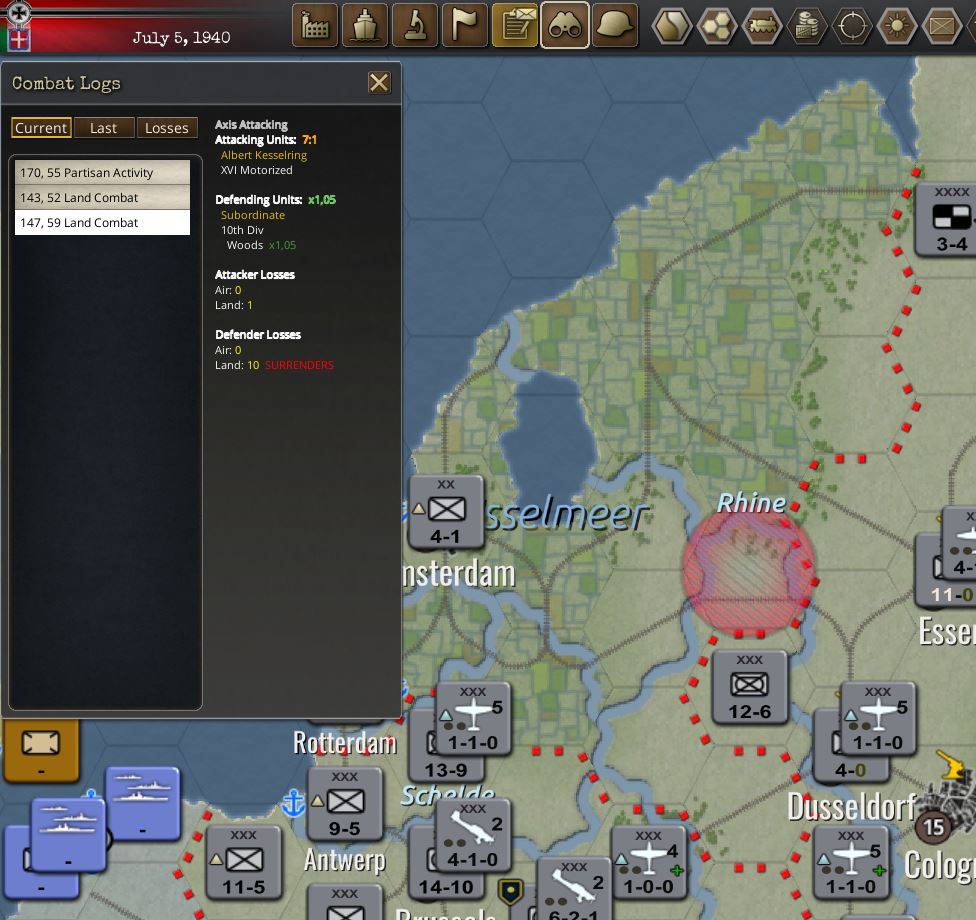This screenshot has width=976, height=920.
Task: Click the national flag emblem top left
Action: tap(19, 39)
